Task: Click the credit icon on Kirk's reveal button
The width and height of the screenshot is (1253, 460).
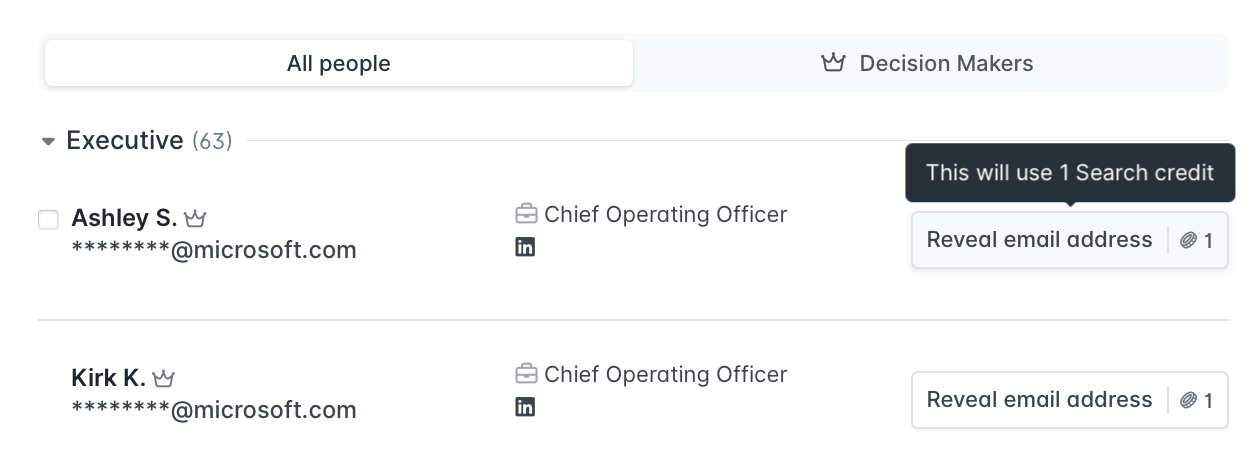Action: 1188,400
